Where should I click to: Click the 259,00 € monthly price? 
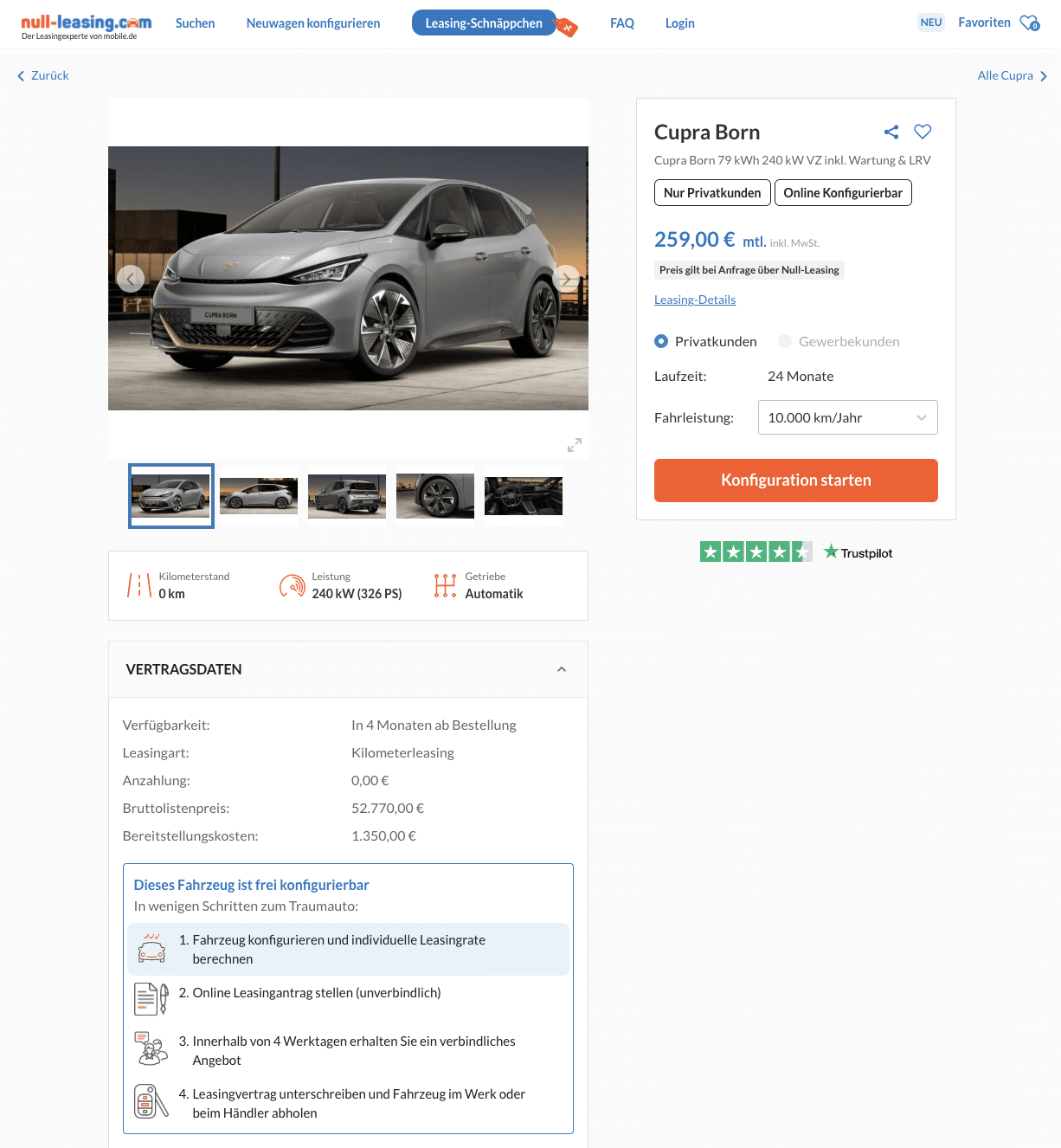[695, 240]
